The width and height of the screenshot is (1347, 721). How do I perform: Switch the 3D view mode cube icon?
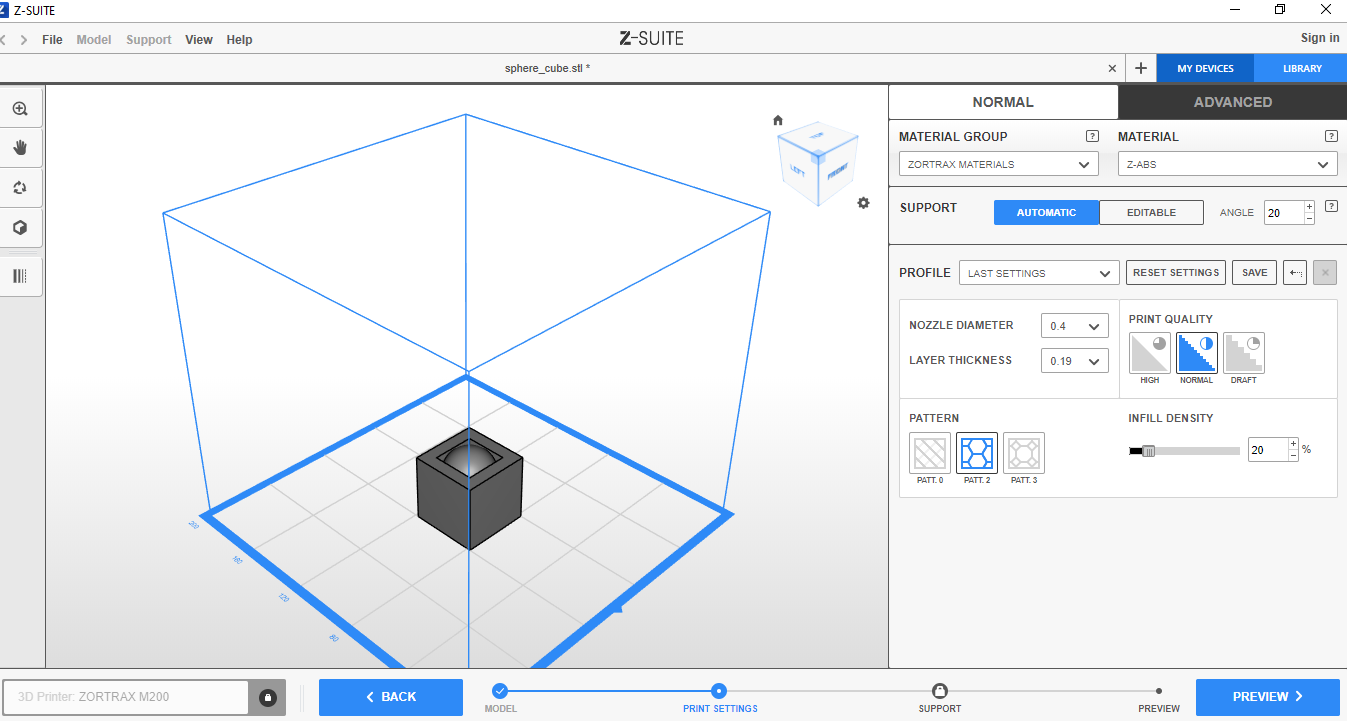pyautogui.click(x=20, y=228)
